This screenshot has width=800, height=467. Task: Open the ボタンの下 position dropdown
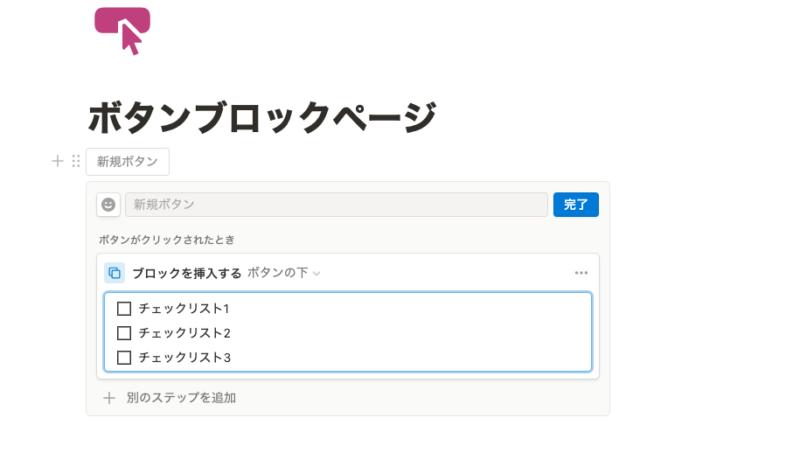[284, 273]
